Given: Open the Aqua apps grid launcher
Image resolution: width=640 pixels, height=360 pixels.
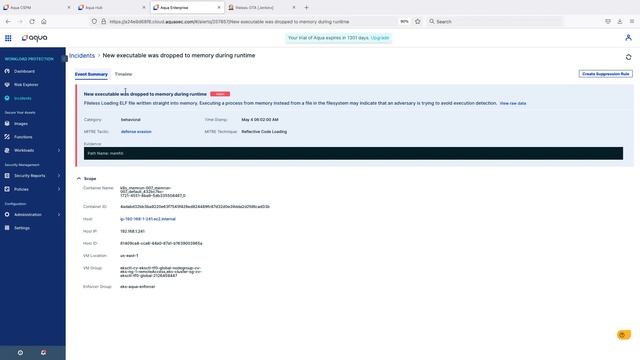Looking at the screenshot, I should tap(8, 38).
